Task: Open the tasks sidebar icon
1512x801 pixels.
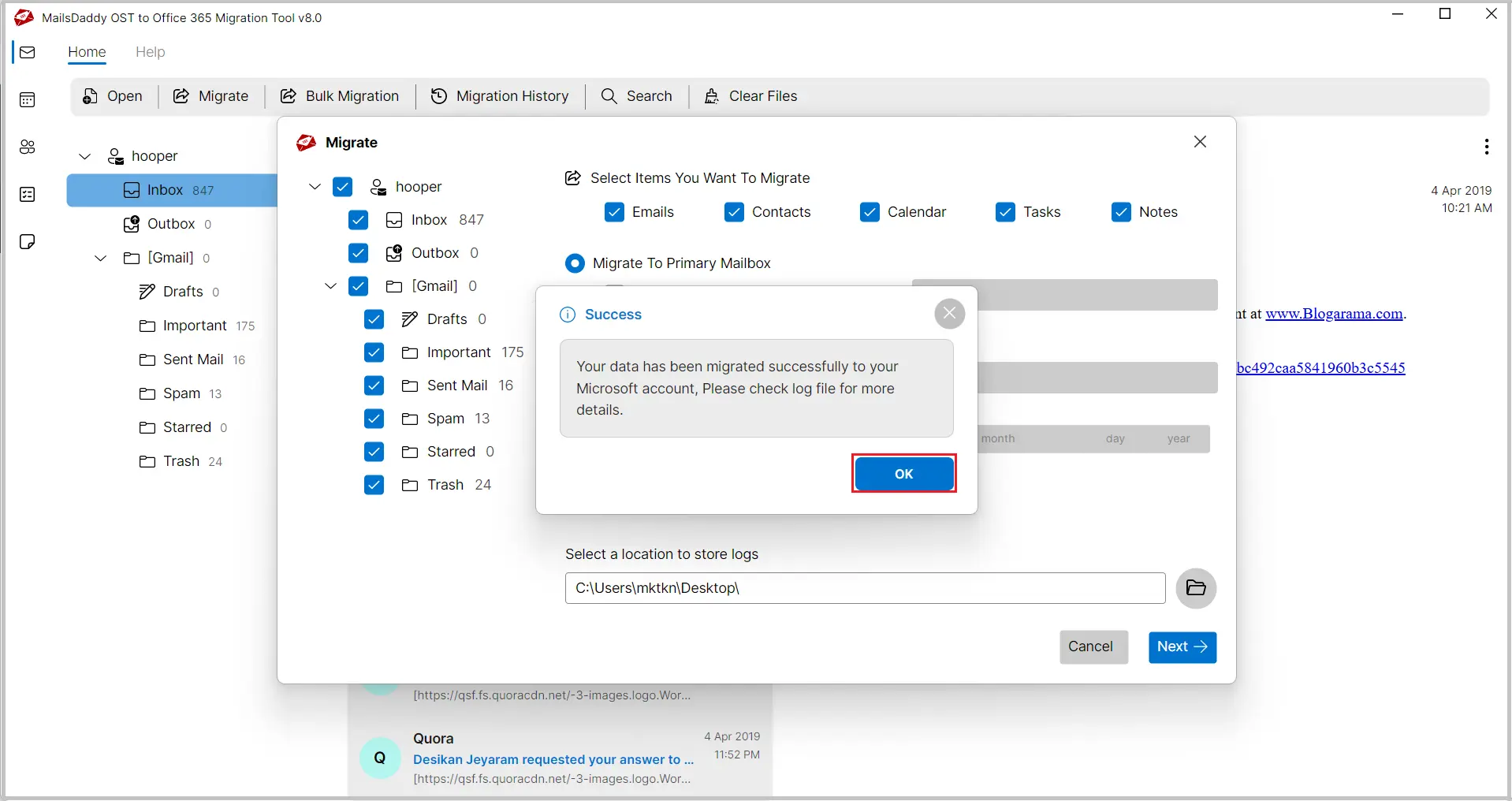Action: [x=28, y=195]
